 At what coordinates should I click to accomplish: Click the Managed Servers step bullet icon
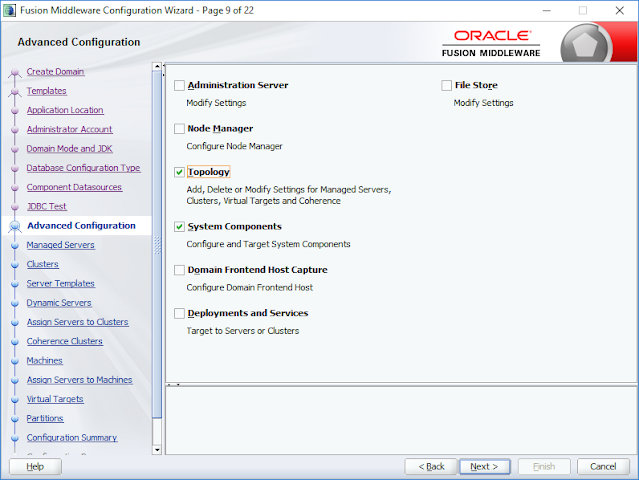pos(15,245)
